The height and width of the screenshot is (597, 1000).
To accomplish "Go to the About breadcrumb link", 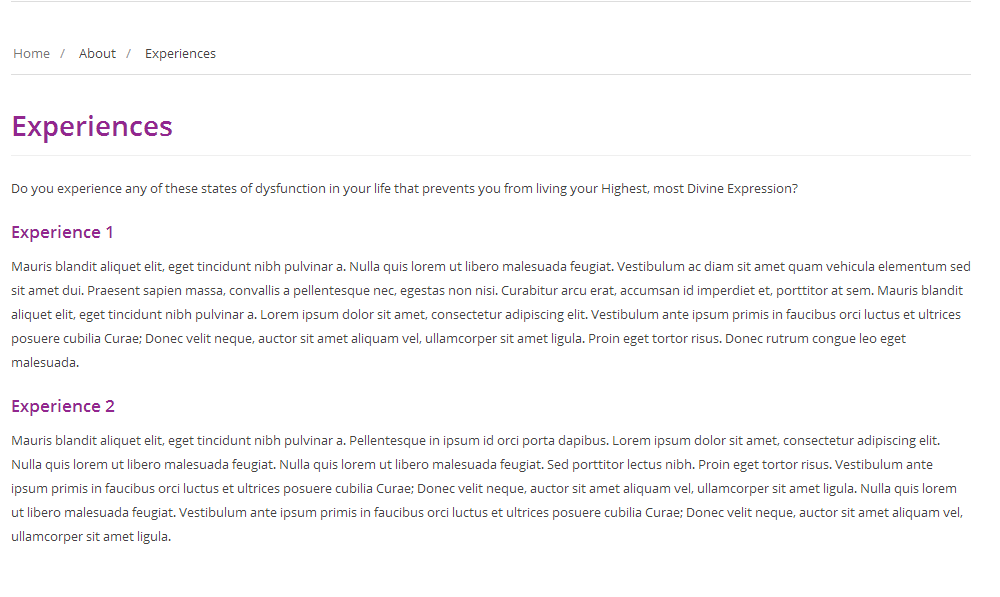I will point(97,54).
